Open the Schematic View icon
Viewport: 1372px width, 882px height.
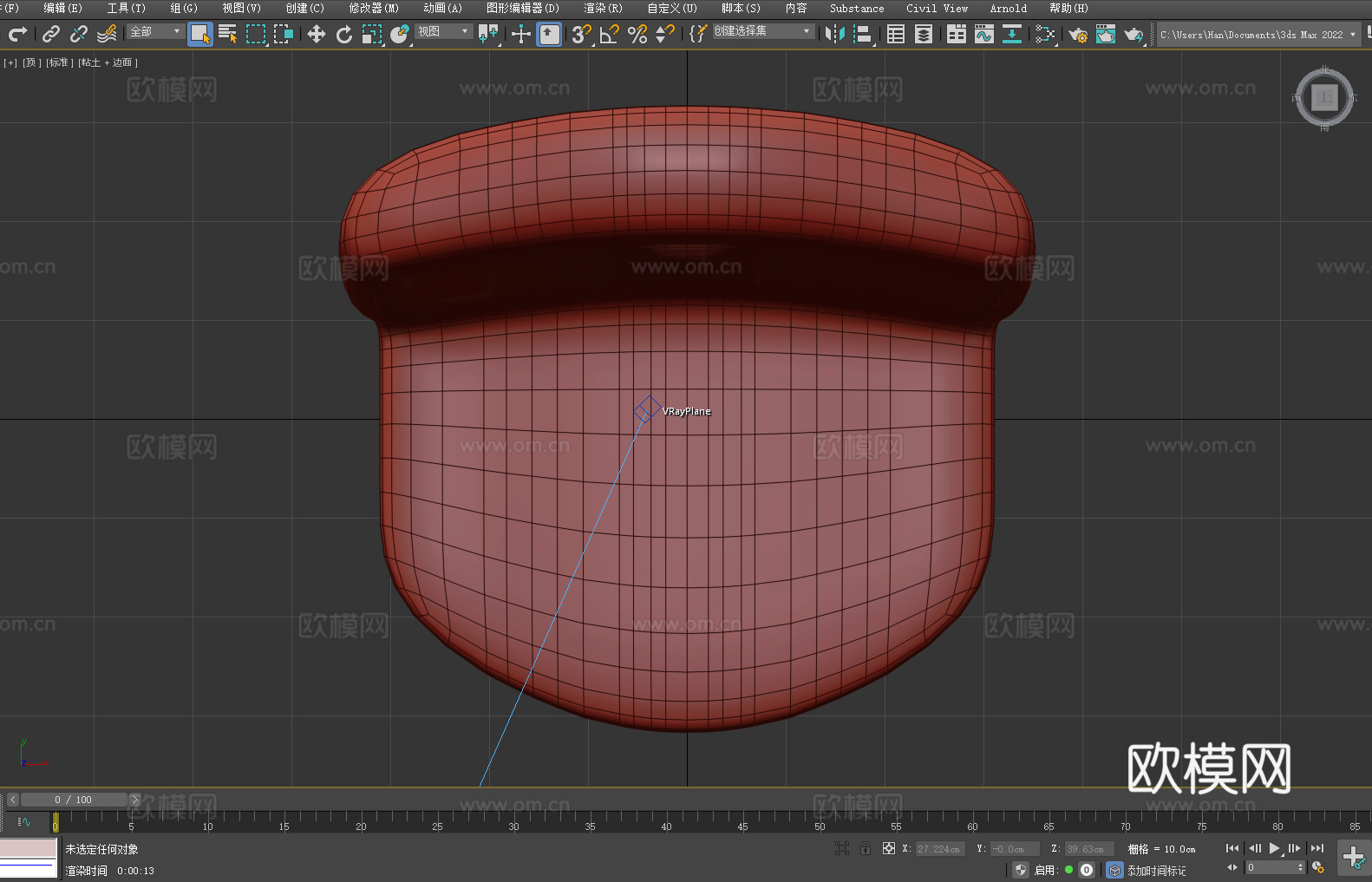[x=1045, y=34]
